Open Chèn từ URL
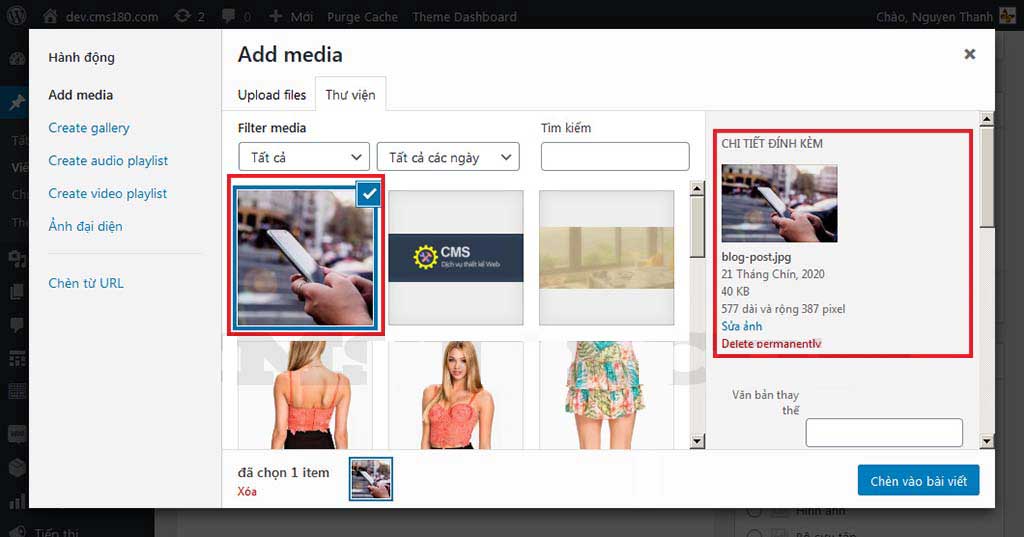Viewport: 1024px width, 537px height. click(x=86, y=283)
